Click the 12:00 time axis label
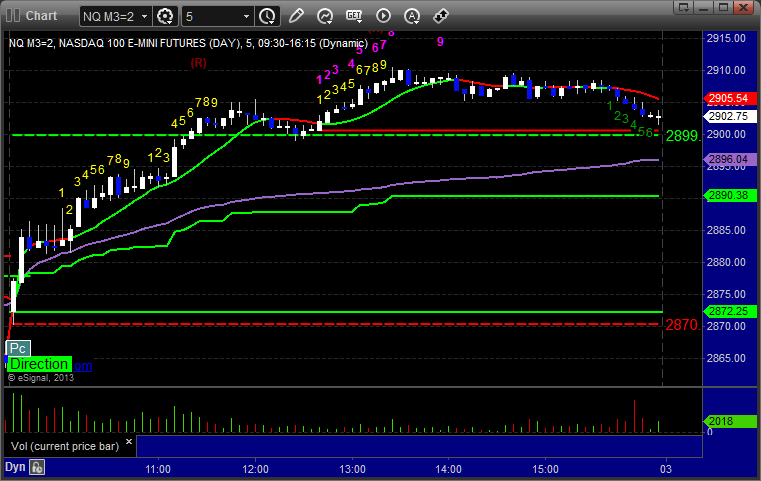The image size is (761, 481). [255, 469]
